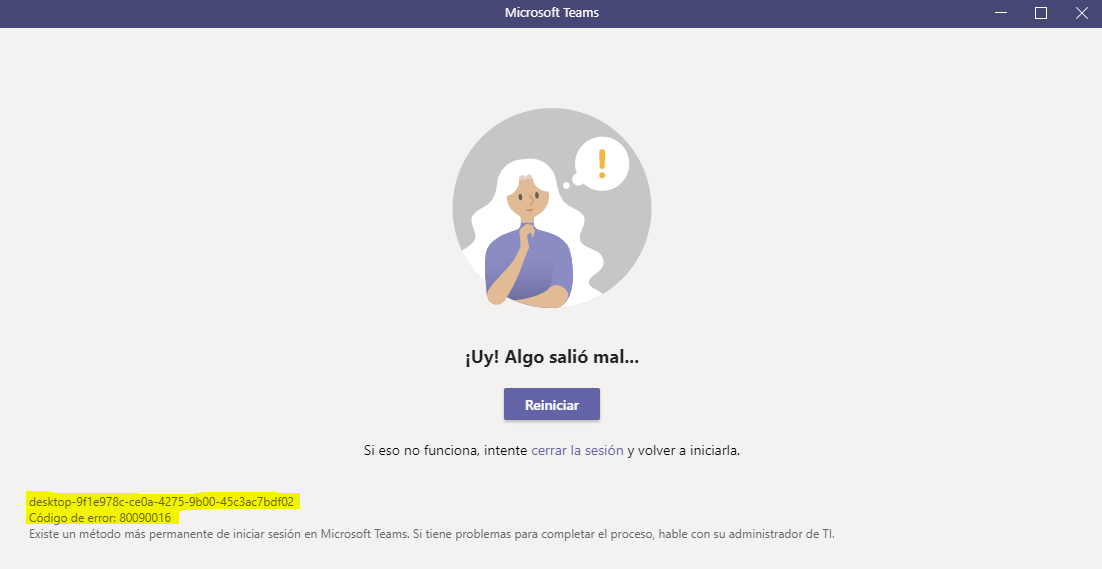Click the 'y volver a iniciarla.' text
Image resolution: width=1102 pixels, height=569 pixels.
click(x=684, y=450)
